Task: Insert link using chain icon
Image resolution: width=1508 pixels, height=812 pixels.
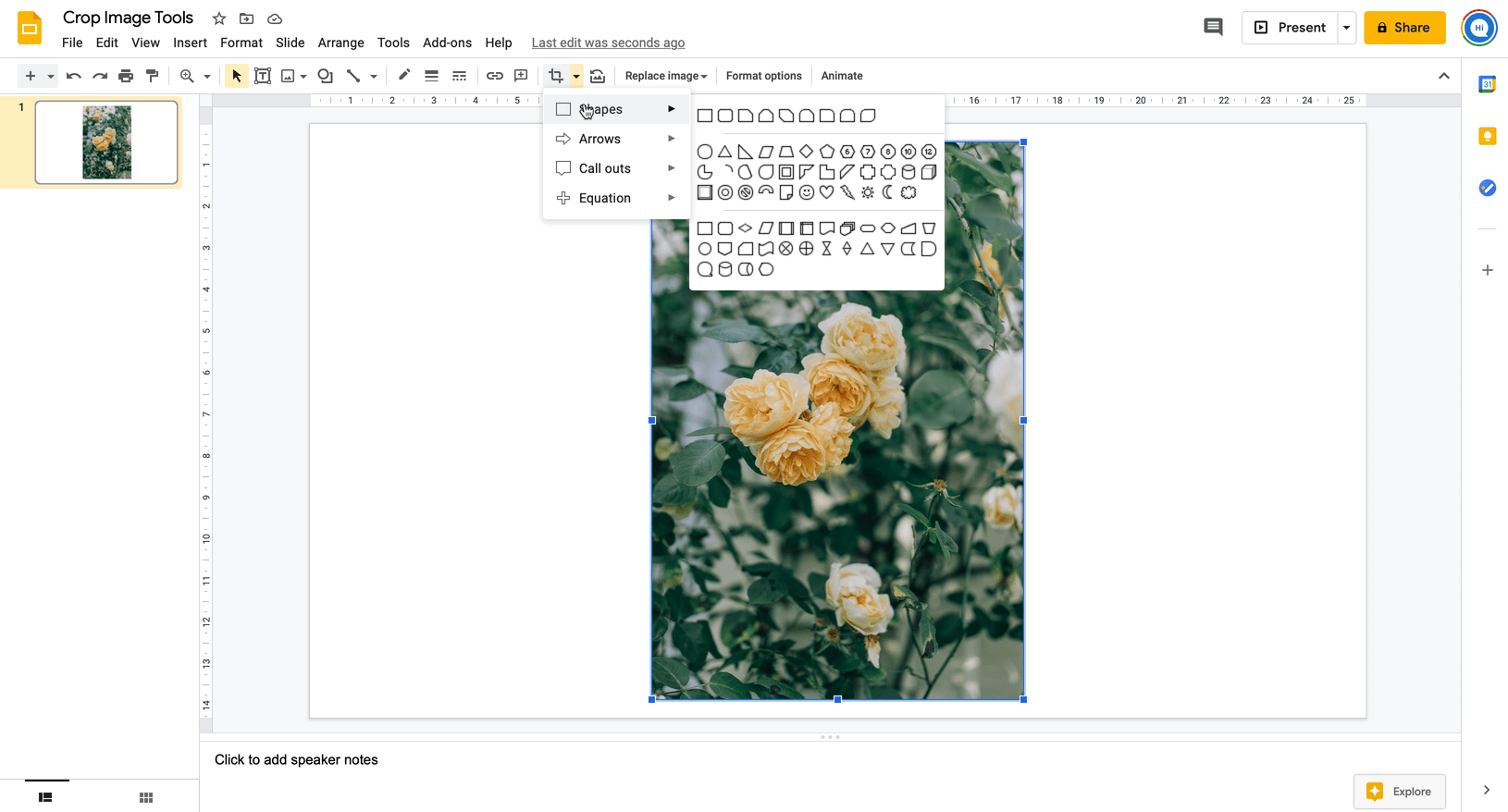Action: click(x=495, y=76)
